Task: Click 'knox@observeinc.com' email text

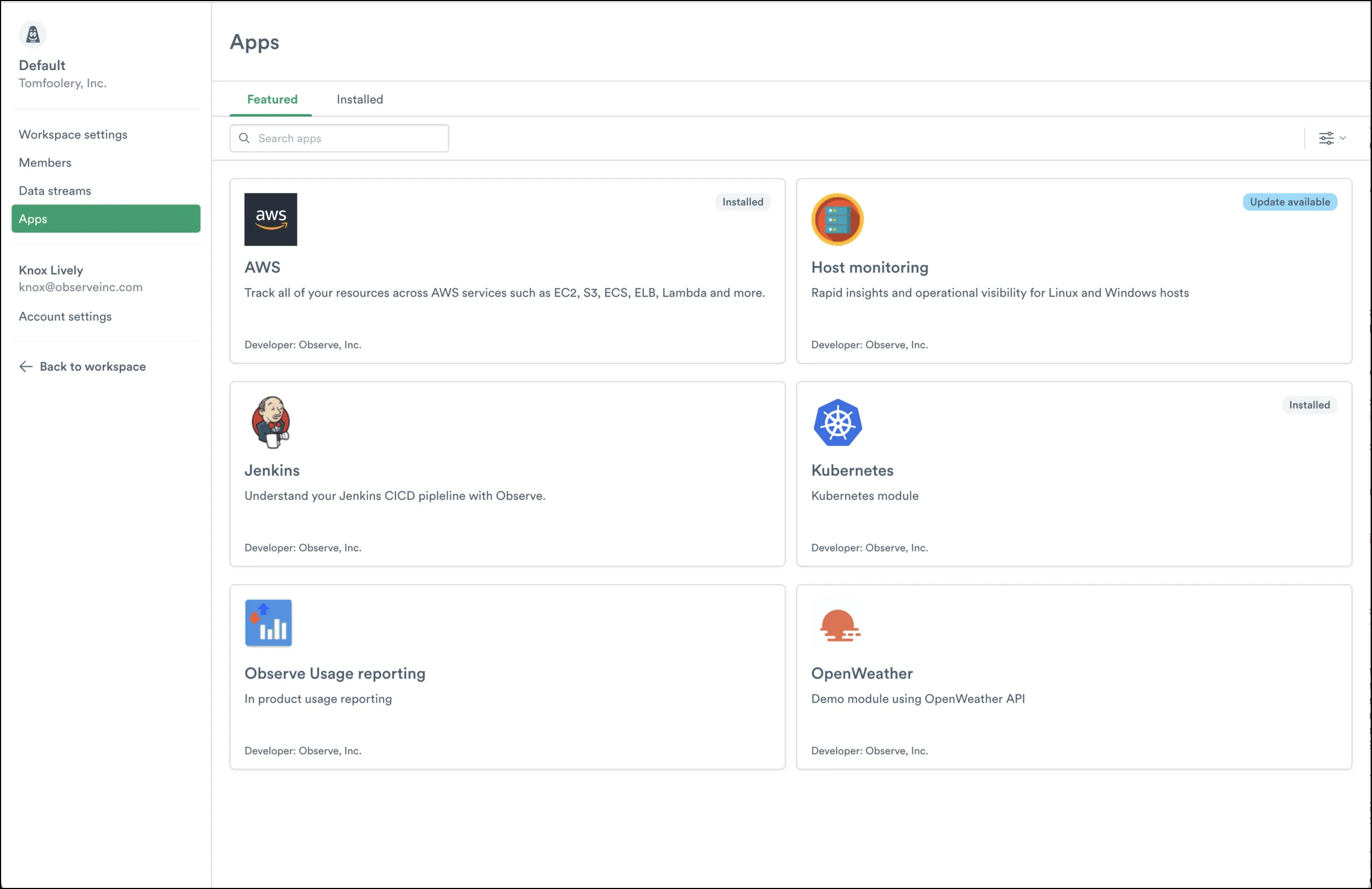Action: [x=81, y=287]
